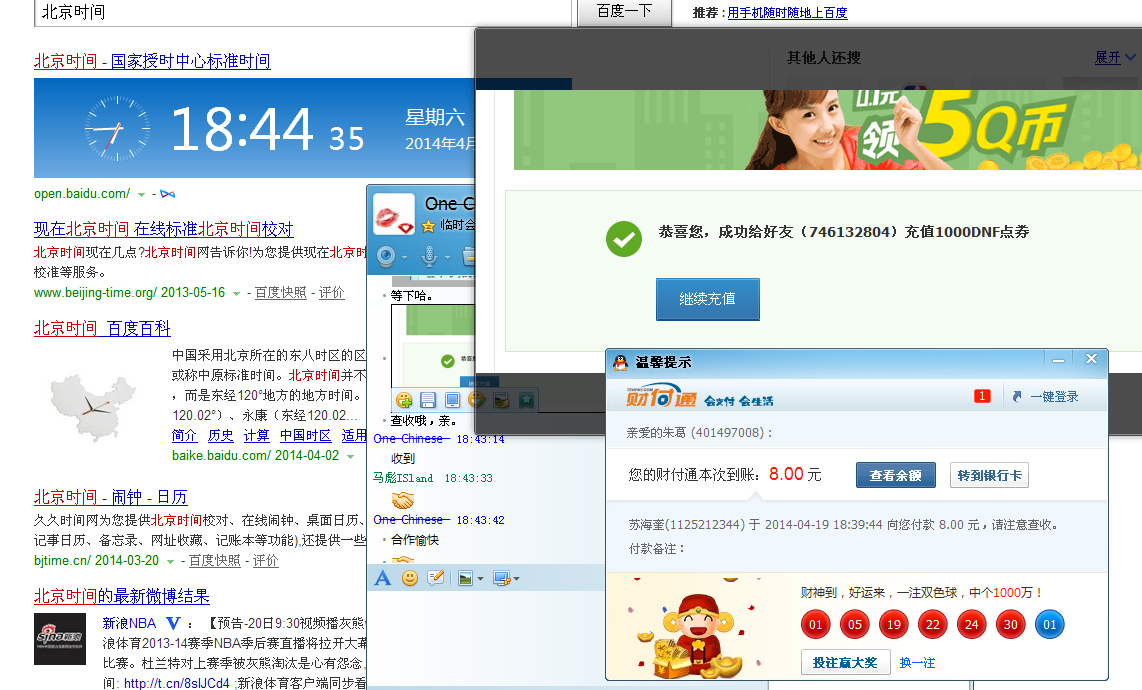
Task: Click the 百度快照 link for beijing-time.org
Action: [x=280, y=293]
